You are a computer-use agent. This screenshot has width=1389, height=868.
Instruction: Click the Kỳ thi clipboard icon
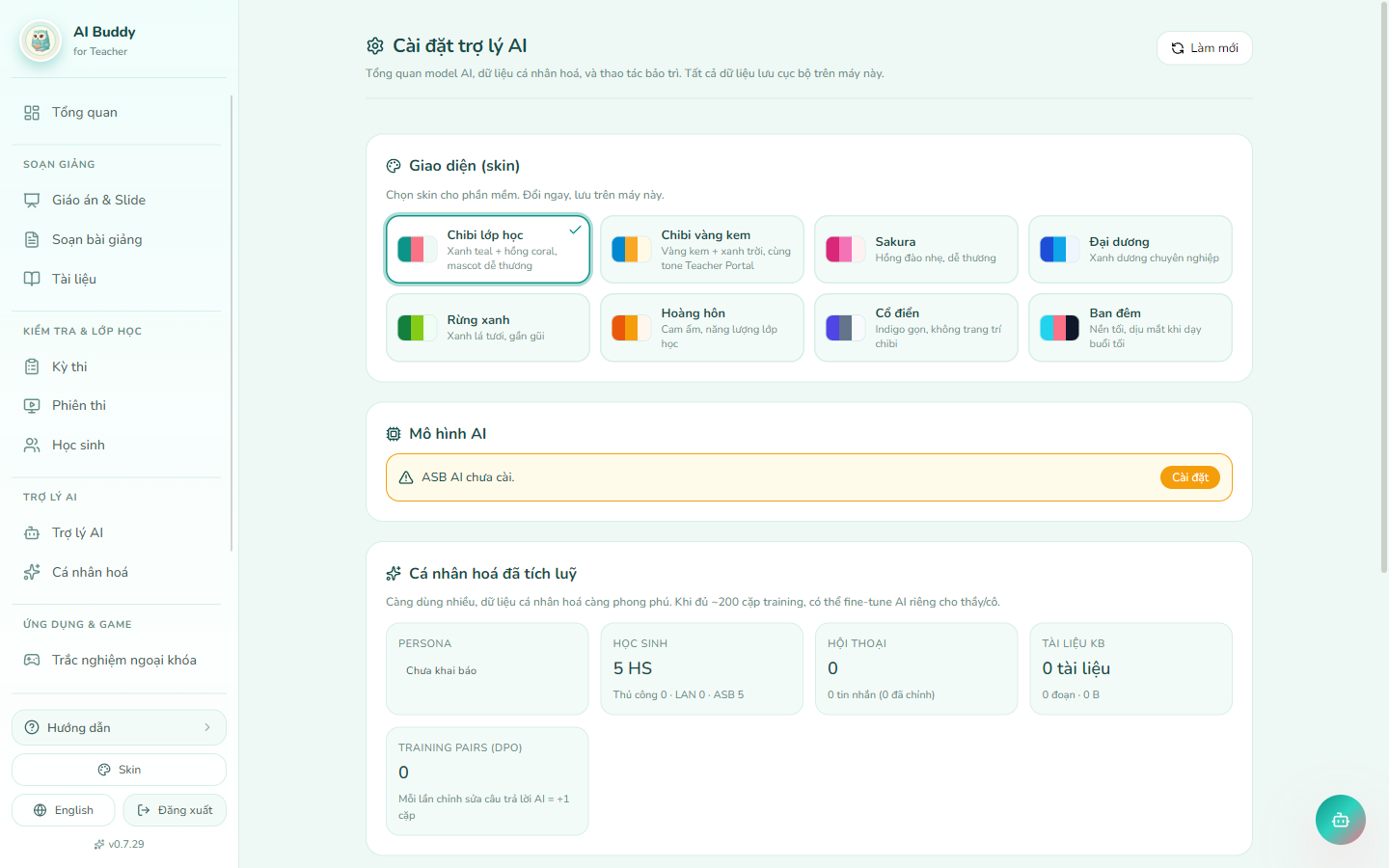32,367
